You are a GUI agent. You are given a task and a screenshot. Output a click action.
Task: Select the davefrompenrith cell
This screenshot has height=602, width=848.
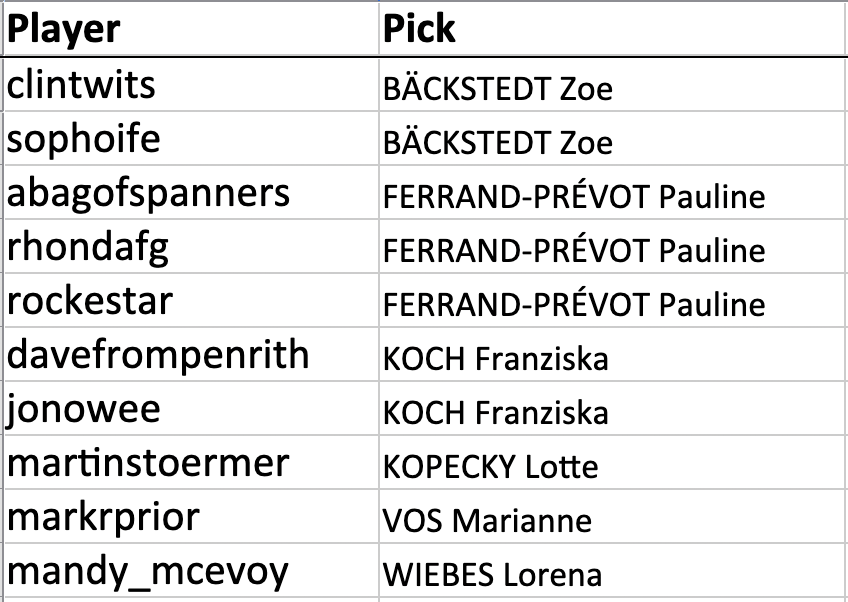point(190,355)
